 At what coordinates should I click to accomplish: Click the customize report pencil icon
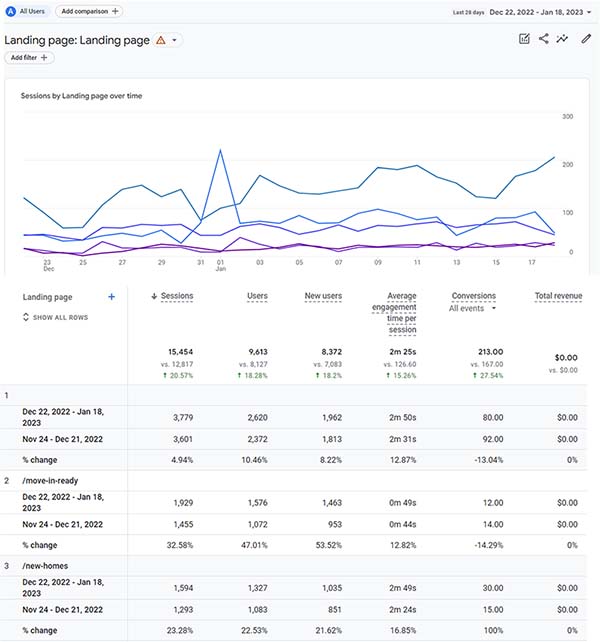click(586, 39)
